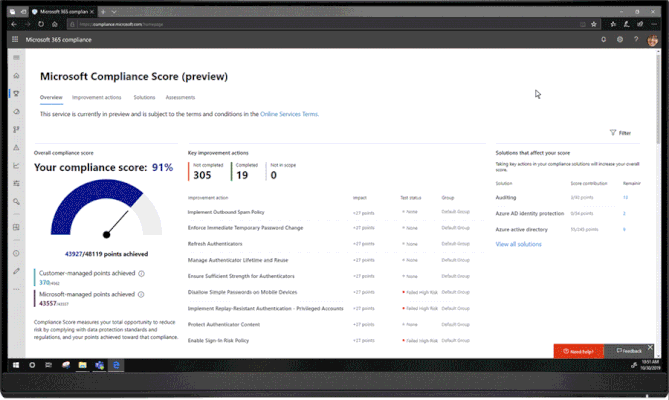The image size is (669, 400).
Task: Click the Completed 19 count
Action: pos(245,171)
